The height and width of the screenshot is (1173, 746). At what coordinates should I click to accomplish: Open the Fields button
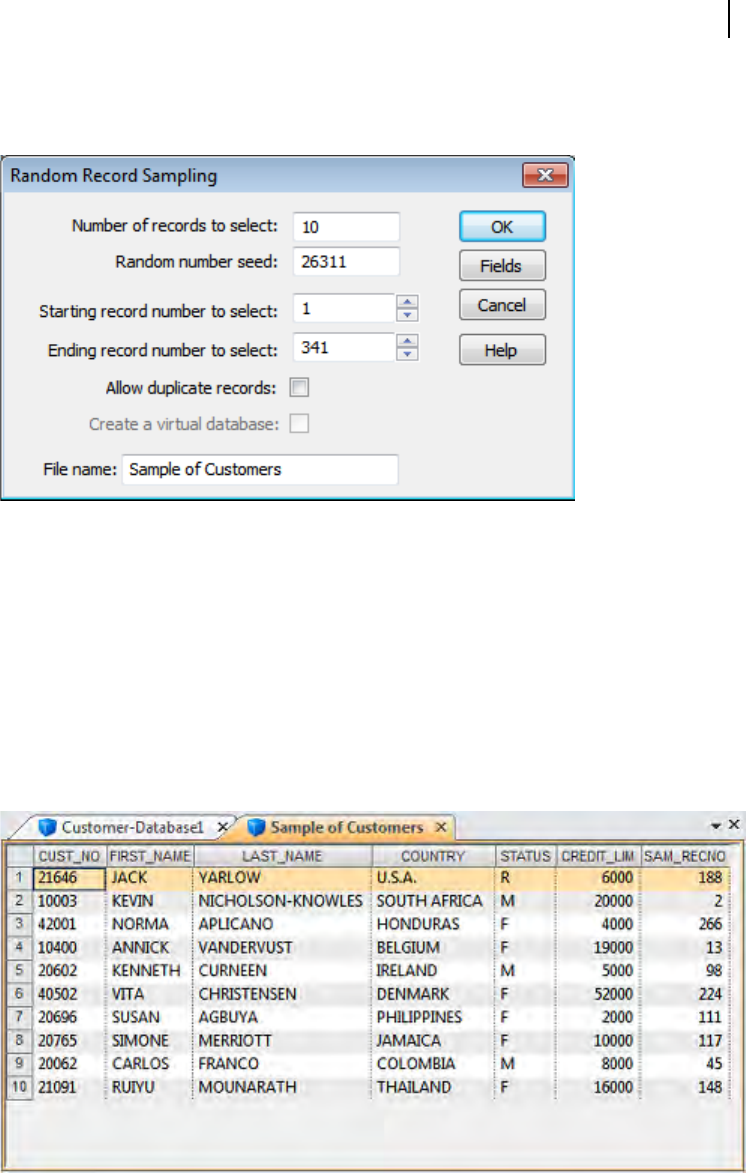pos(502,266)
